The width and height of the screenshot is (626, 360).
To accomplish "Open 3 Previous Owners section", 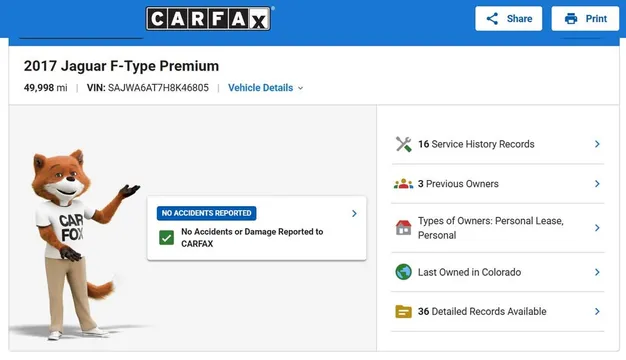I will point(497,184).
